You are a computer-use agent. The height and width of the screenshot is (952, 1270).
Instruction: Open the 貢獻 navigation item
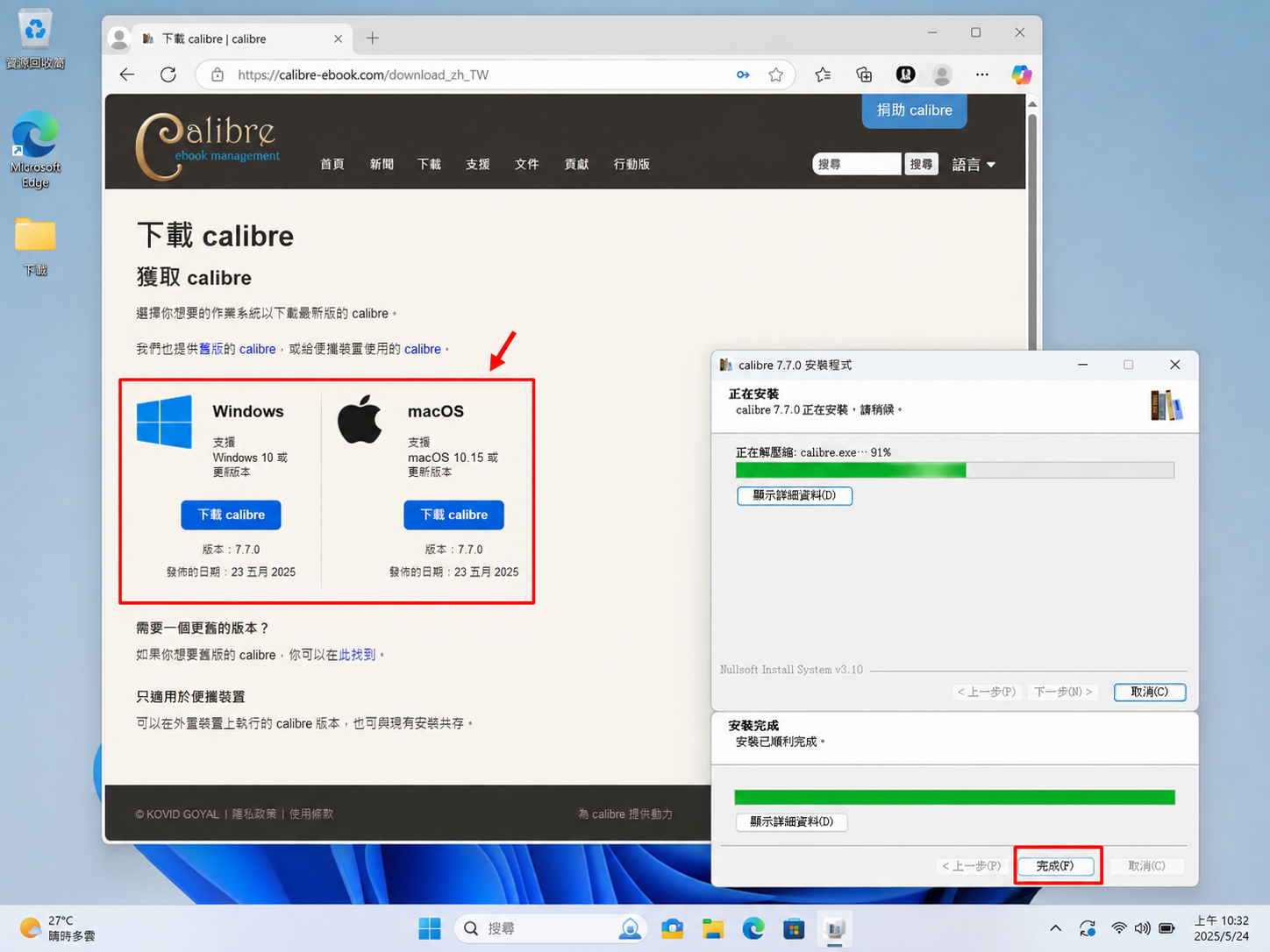coord(576,164)
